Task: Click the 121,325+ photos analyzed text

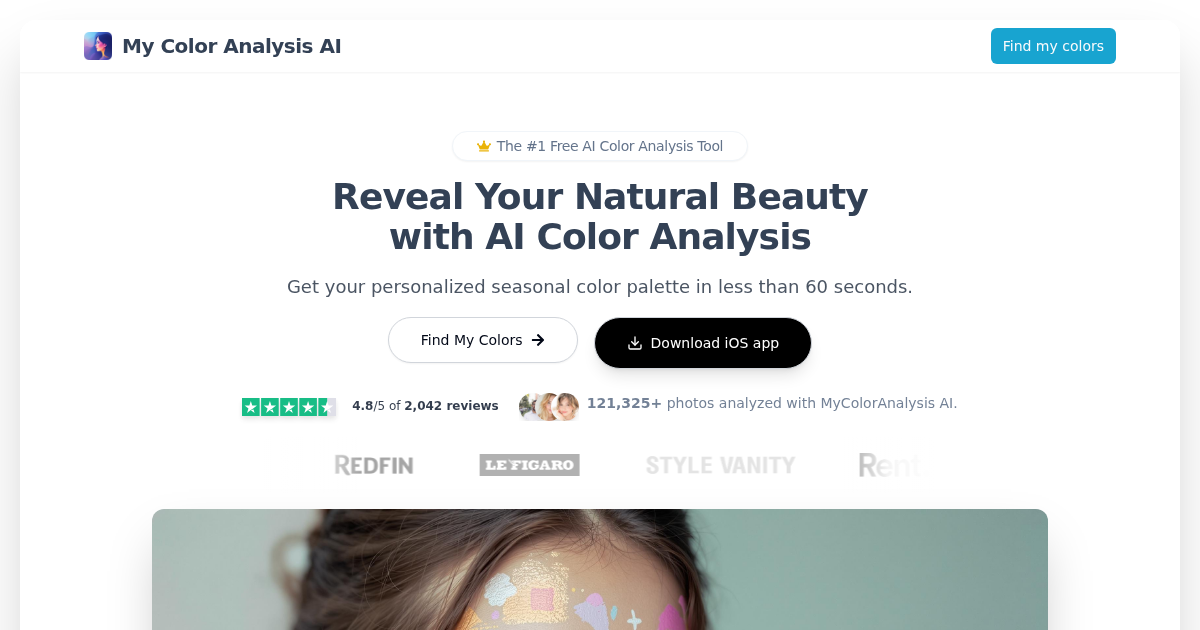Action: coord(772,403)
